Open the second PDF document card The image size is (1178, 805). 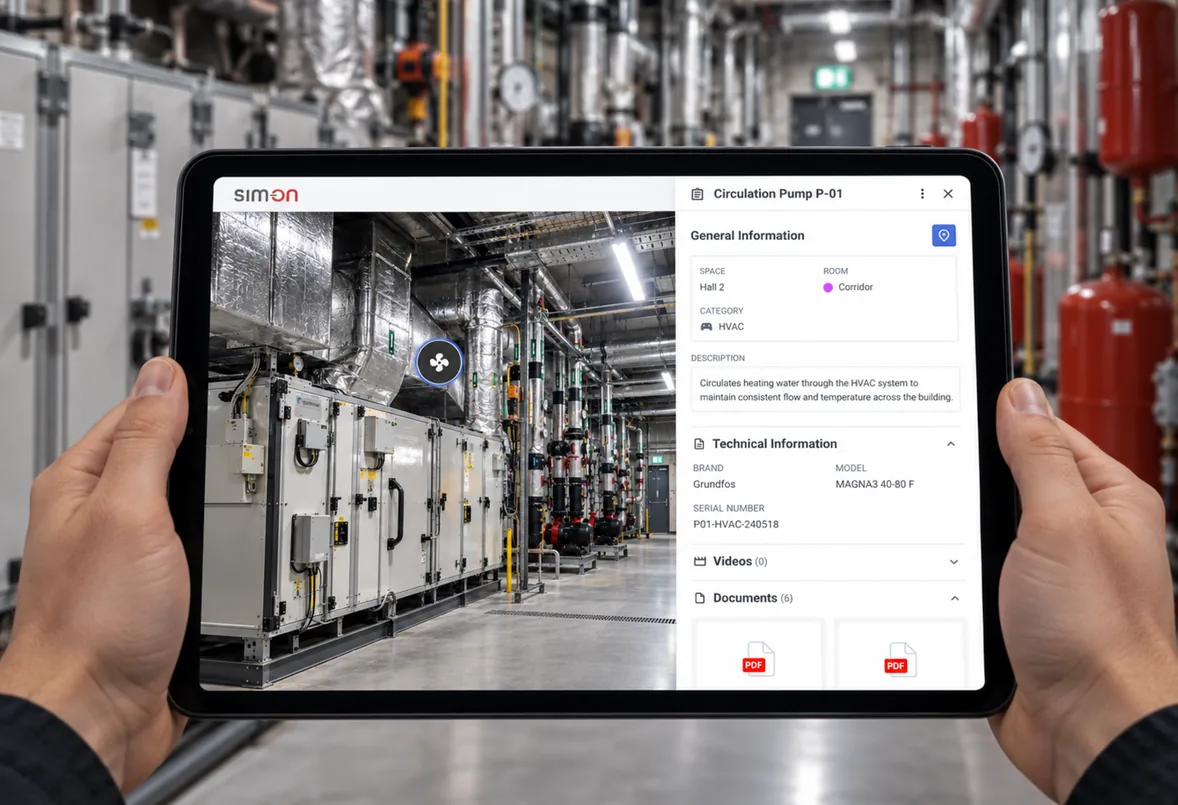coord(900,654)
